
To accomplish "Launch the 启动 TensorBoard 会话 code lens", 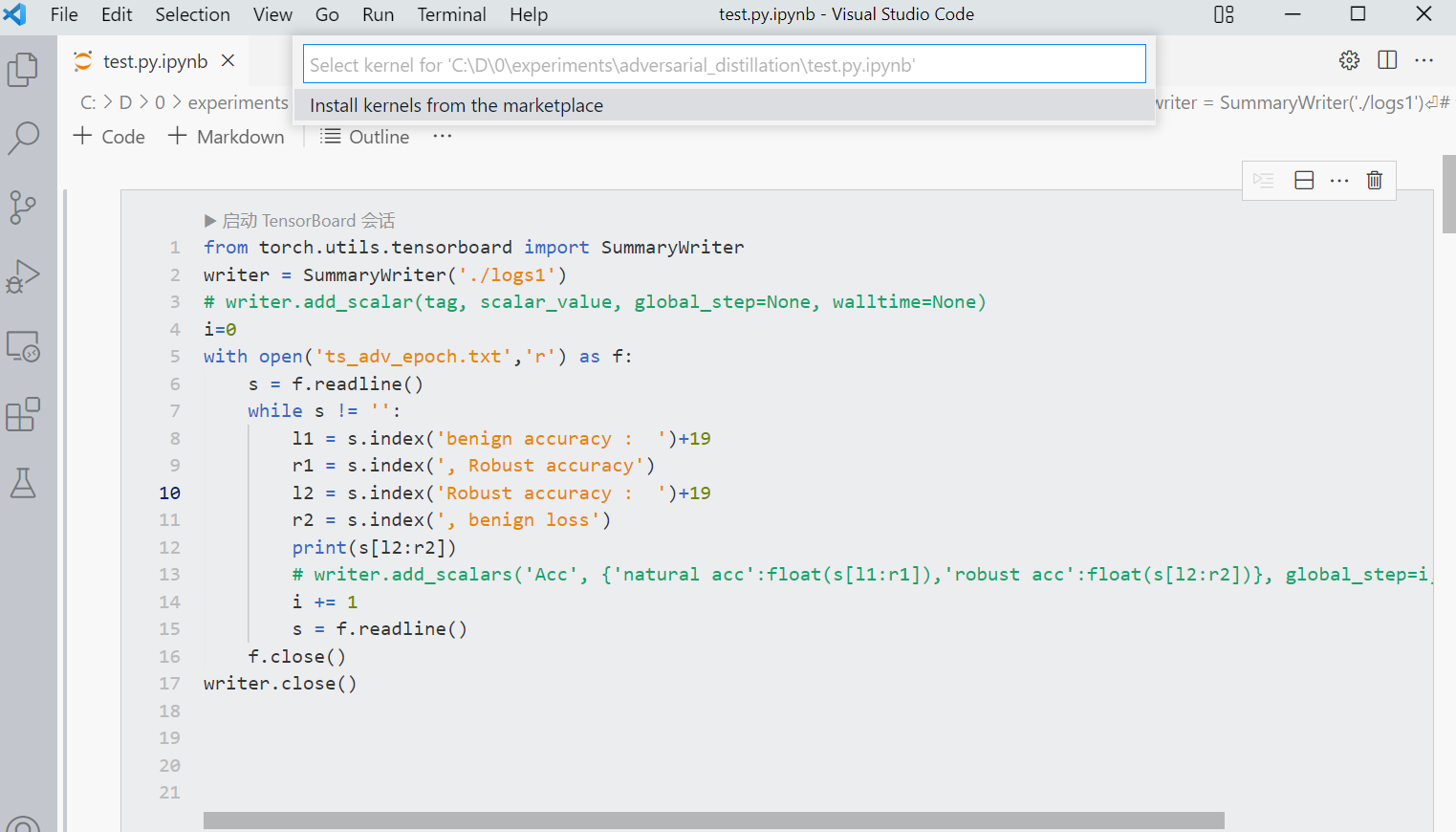I will pyautogui.click(x=300, y=220).
